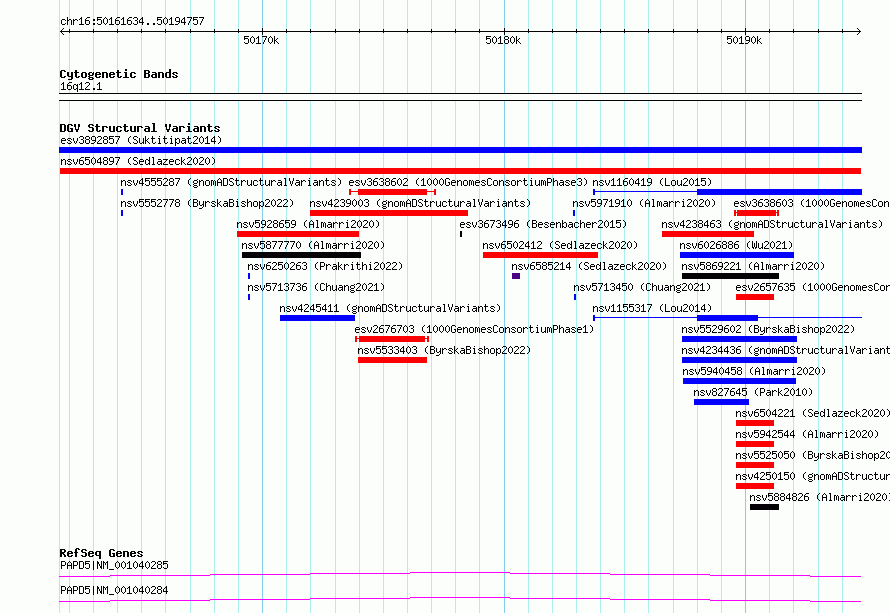Open esv3673496 (Besenbacher2015) label
890x613 pixels.
[543, 224]
